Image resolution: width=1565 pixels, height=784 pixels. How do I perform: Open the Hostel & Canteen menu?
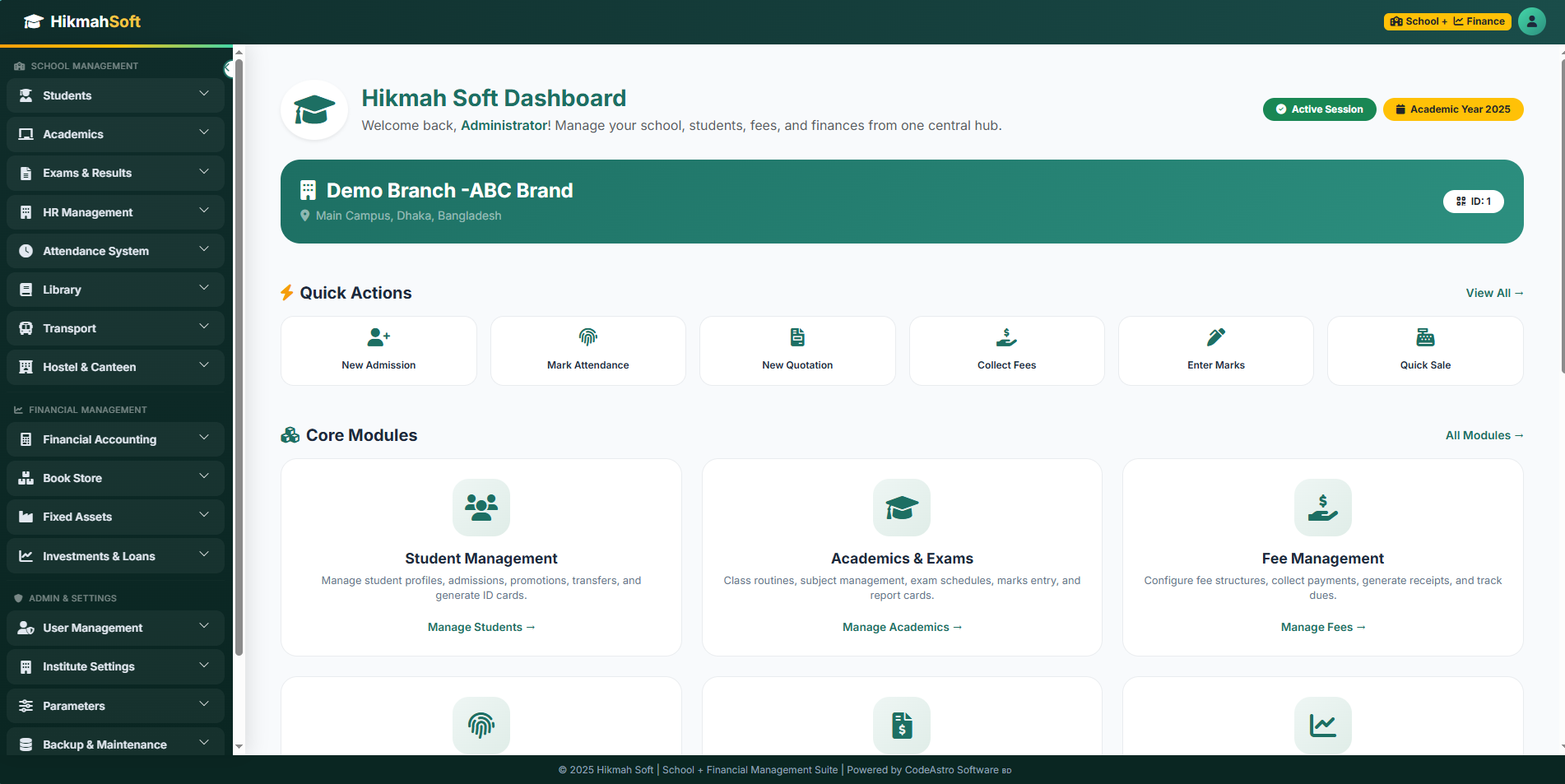[115, 367]
